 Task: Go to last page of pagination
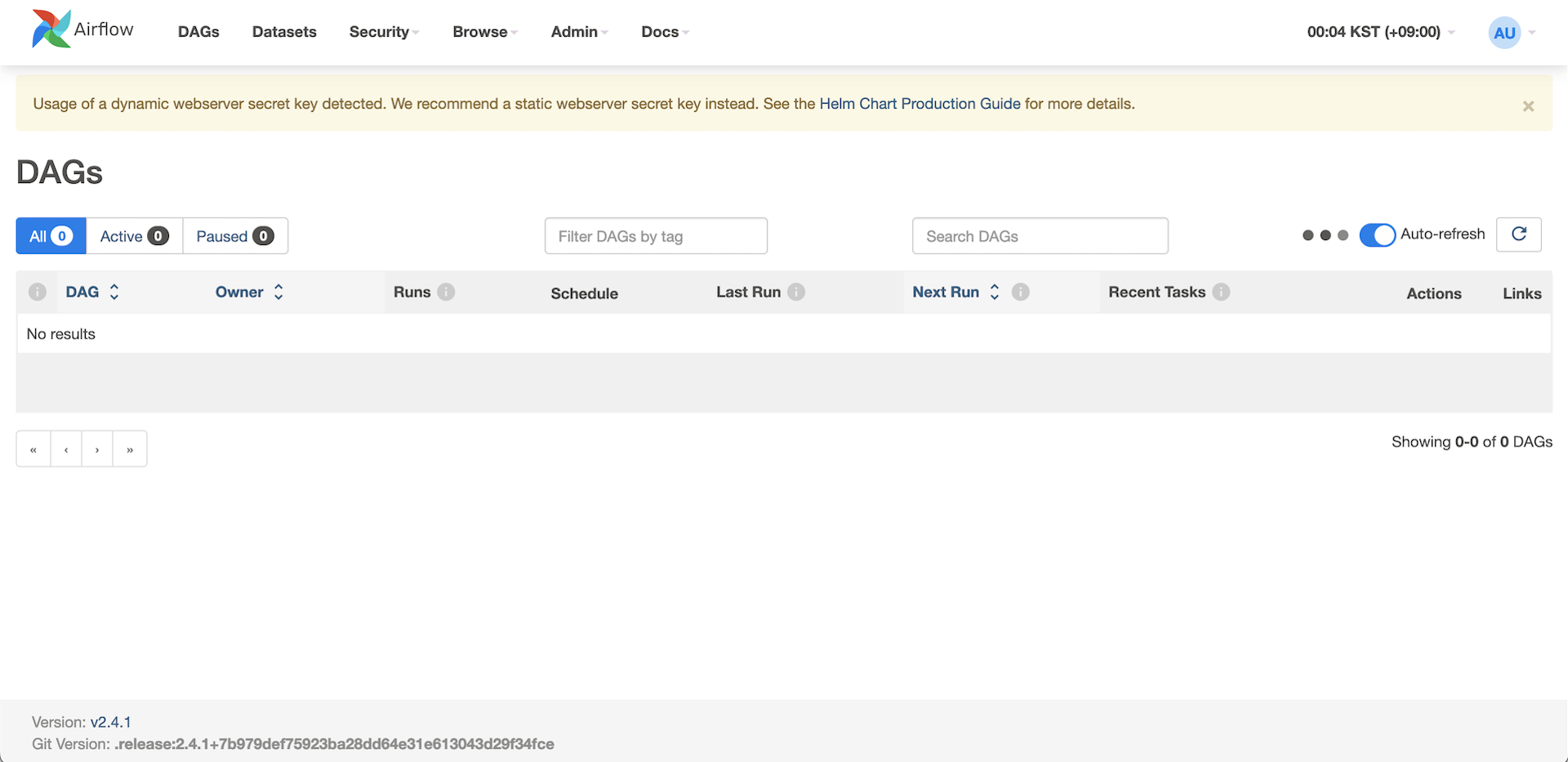pyautogui.click(x=130, y=449)
